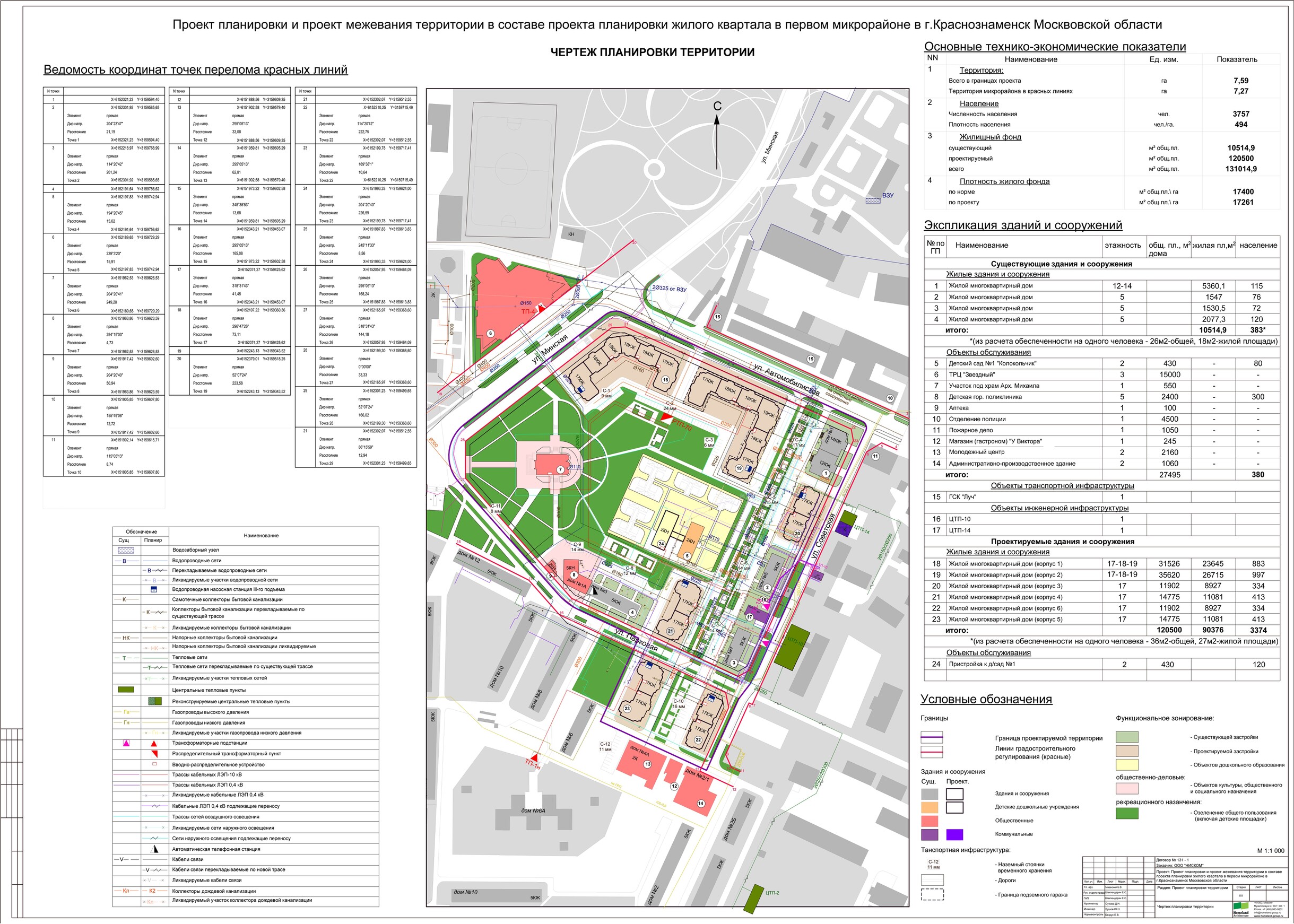Click the red ТП-4 transformer marker

pyautogui.click(x=542, y=308)
